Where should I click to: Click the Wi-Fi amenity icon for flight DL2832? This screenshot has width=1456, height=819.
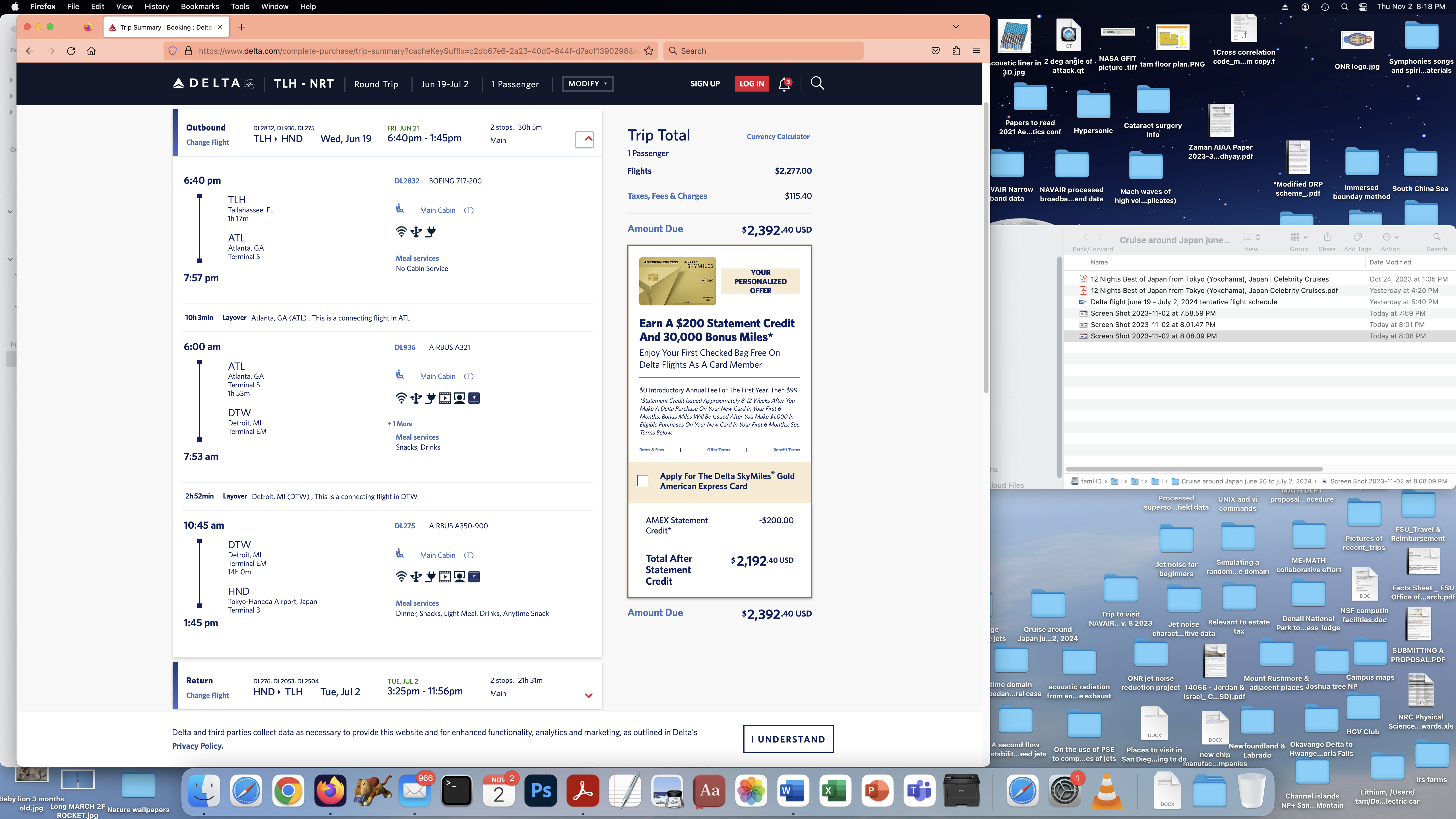pyautogui.click(x=401, y=231)
